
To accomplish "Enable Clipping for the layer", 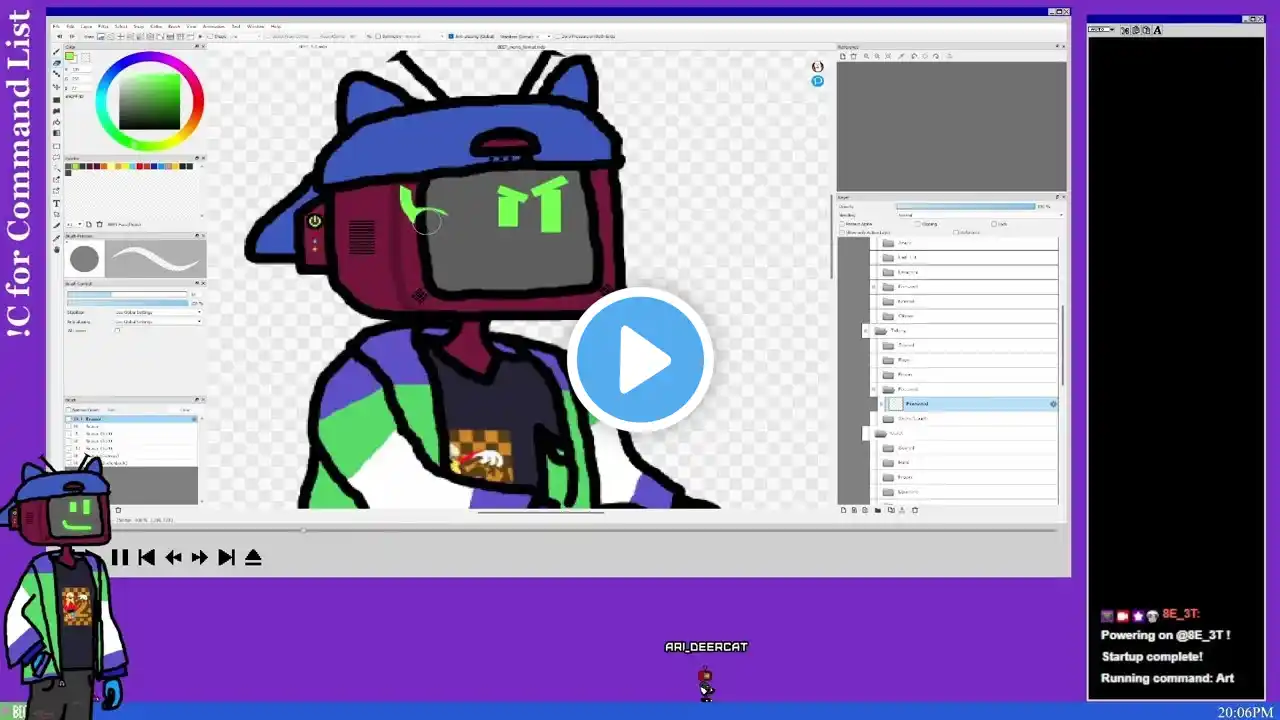I will tap(917, 224).
